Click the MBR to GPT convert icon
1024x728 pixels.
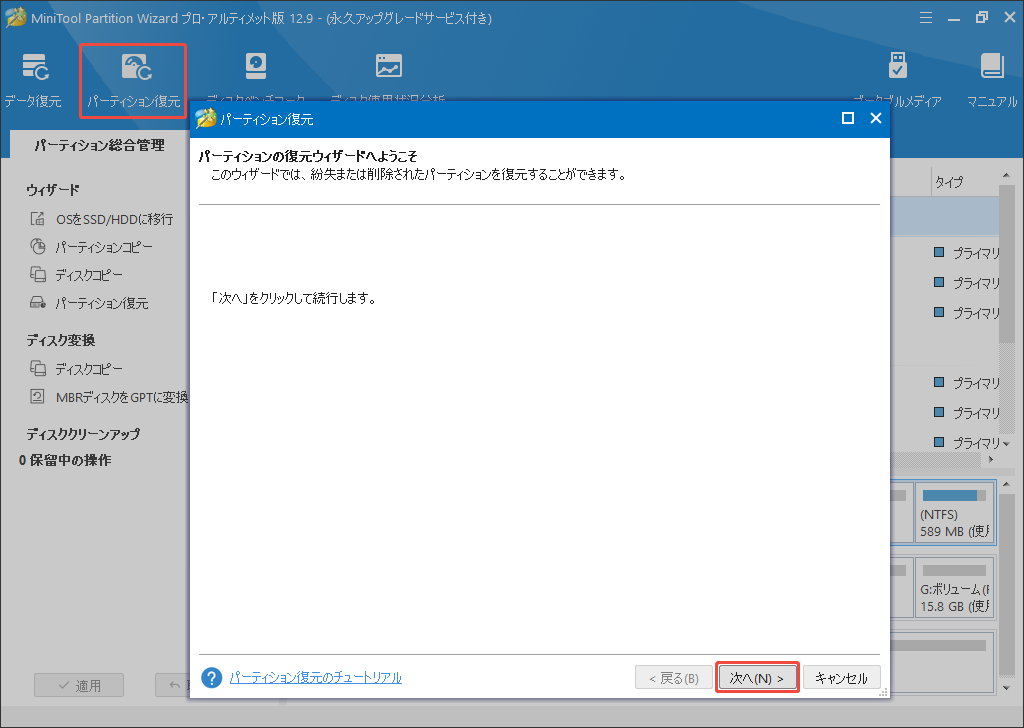[38, 397]
